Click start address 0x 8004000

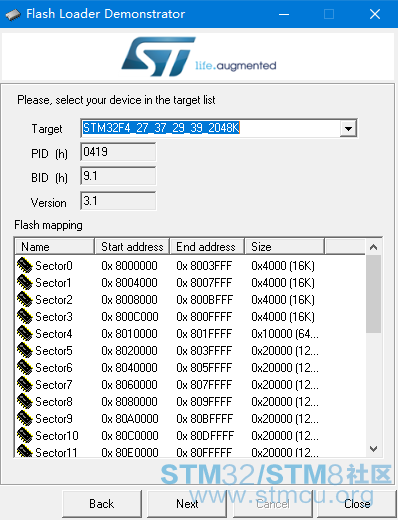coord(129,283)
